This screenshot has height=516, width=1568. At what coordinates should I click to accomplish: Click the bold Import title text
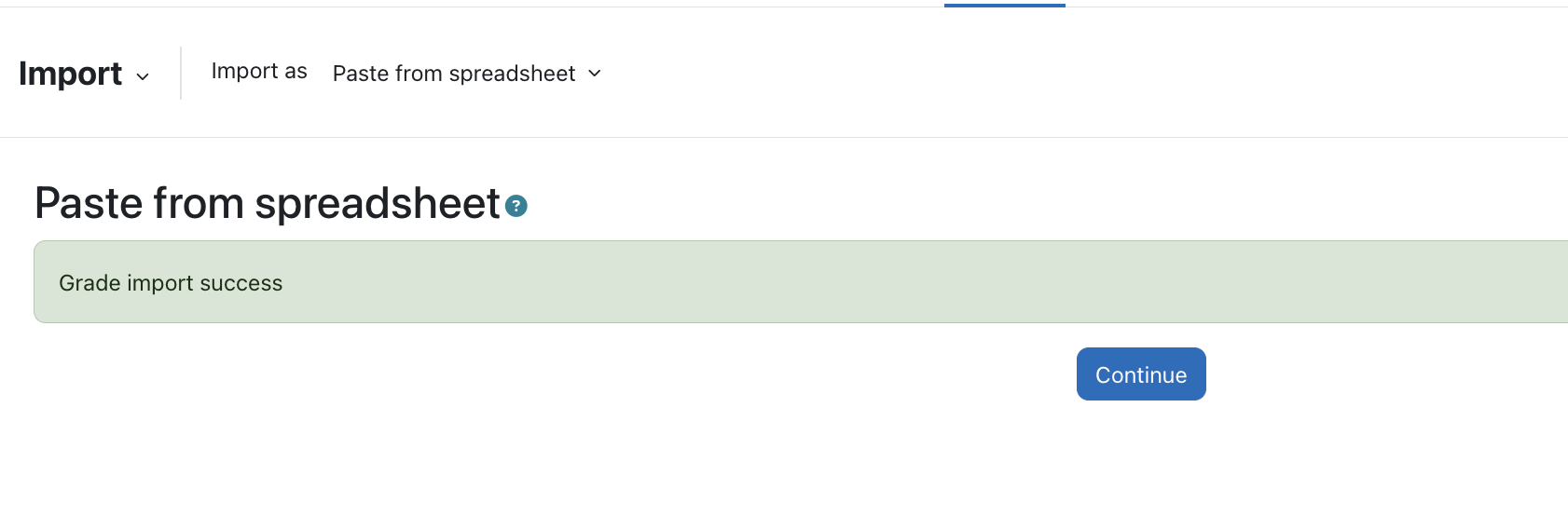coord(70,74)
